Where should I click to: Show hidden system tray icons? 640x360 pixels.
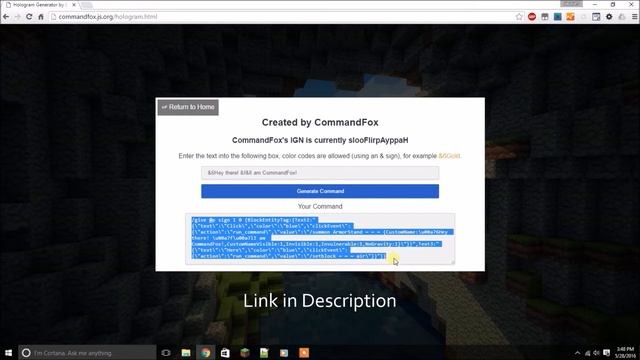coord(577,353)
